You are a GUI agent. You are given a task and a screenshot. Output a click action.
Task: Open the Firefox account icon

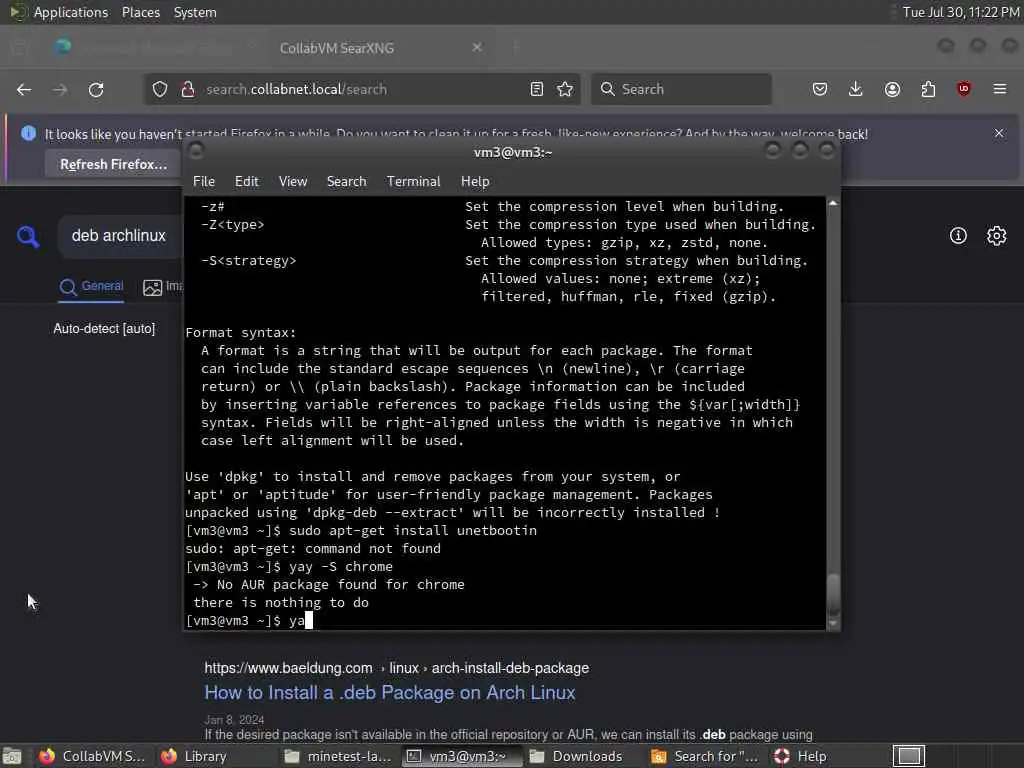click(892, 89)
